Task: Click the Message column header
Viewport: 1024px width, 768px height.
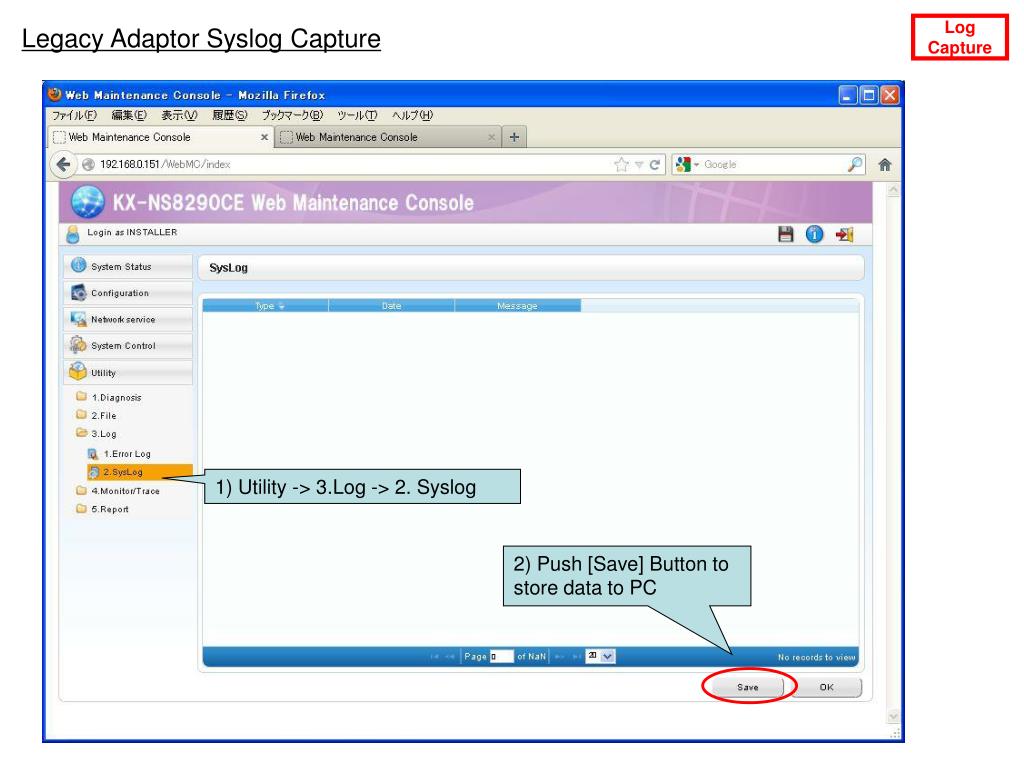Action: tap(517, 306)
